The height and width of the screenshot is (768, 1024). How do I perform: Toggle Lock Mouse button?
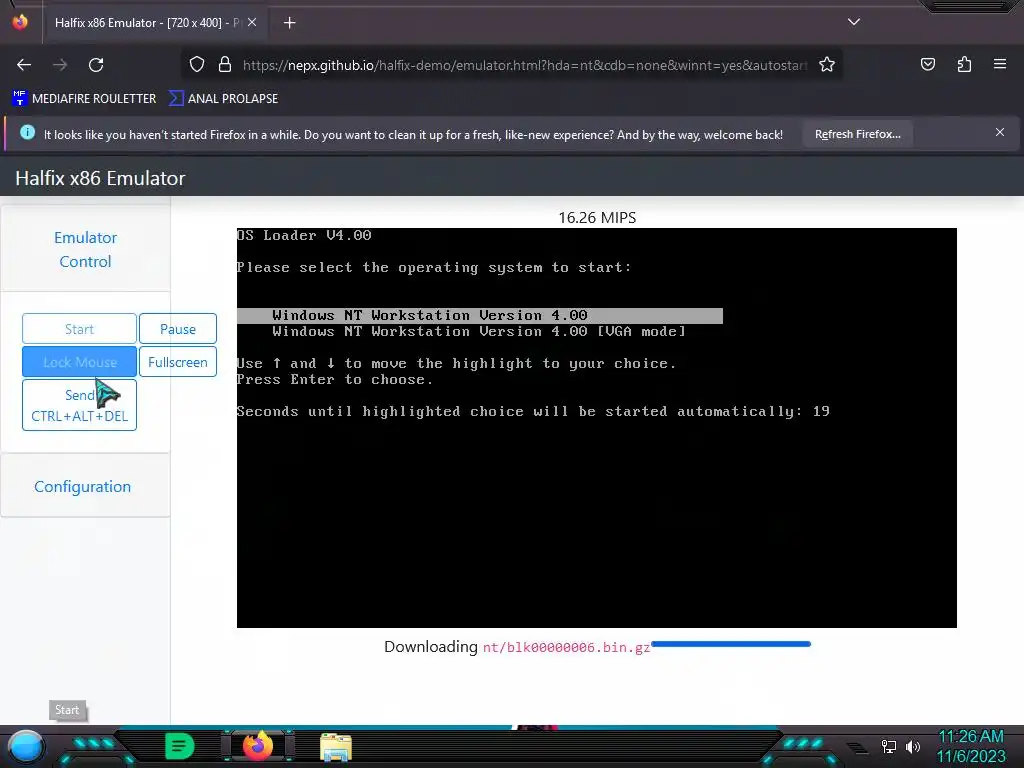coord(79,362)
